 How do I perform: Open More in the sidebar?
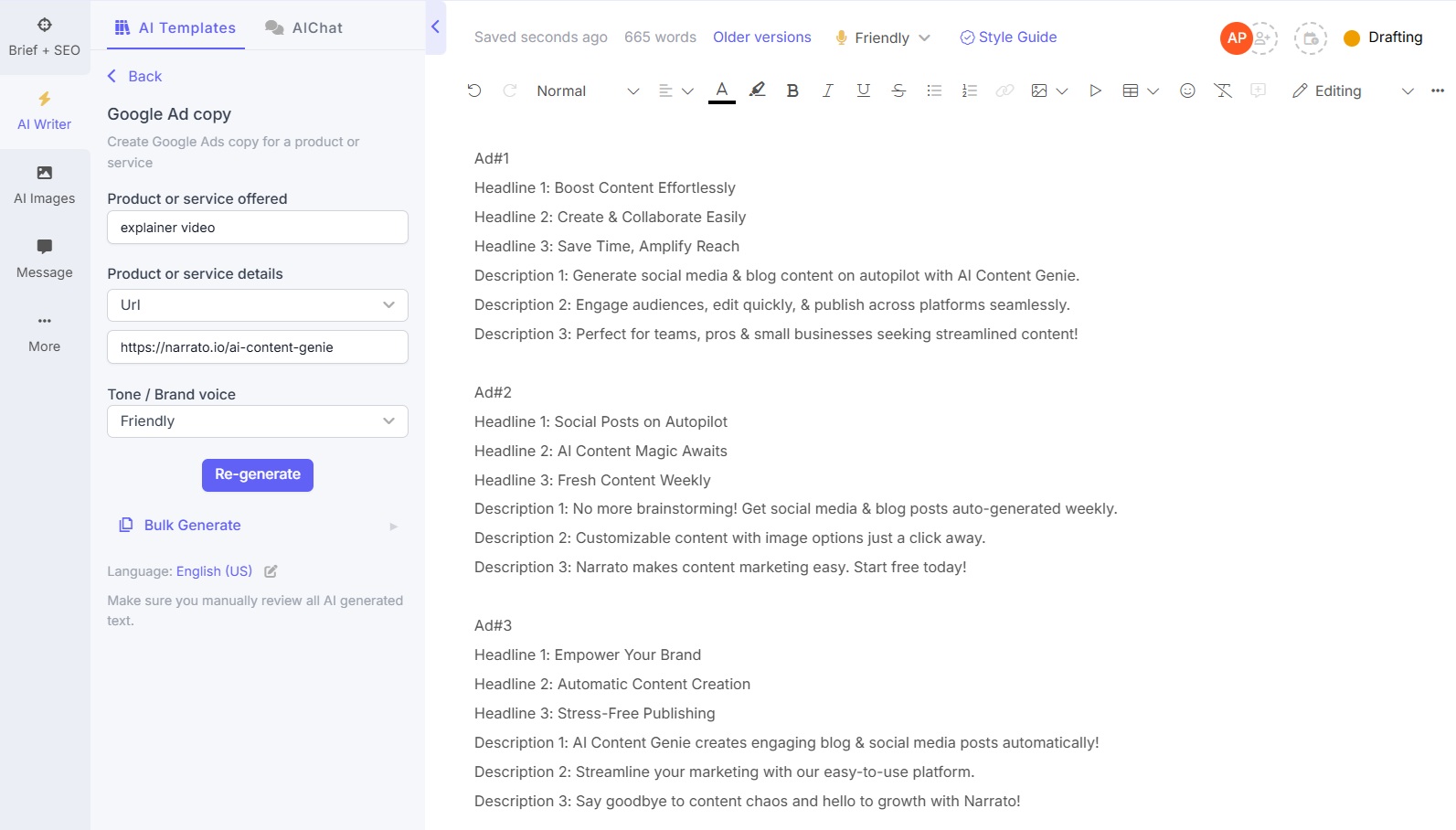click(44, 334)
